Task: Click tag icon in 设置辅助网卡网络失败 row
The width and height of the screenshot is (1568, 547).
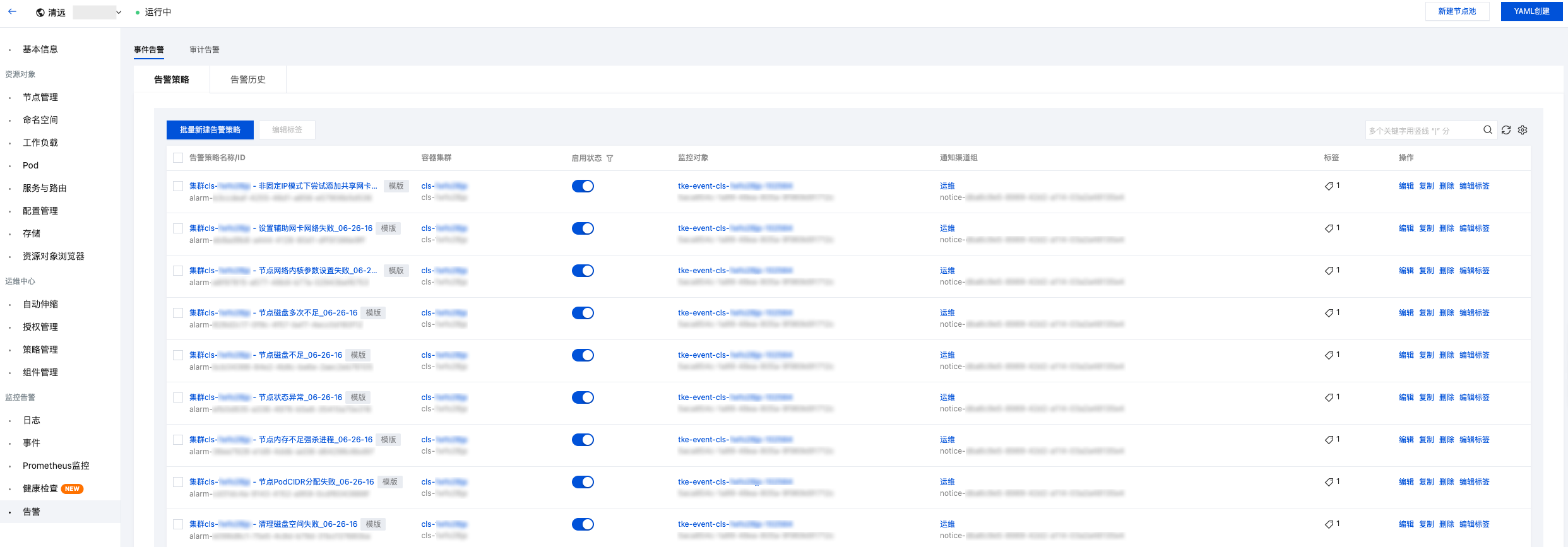Action: pos(1329,228)
